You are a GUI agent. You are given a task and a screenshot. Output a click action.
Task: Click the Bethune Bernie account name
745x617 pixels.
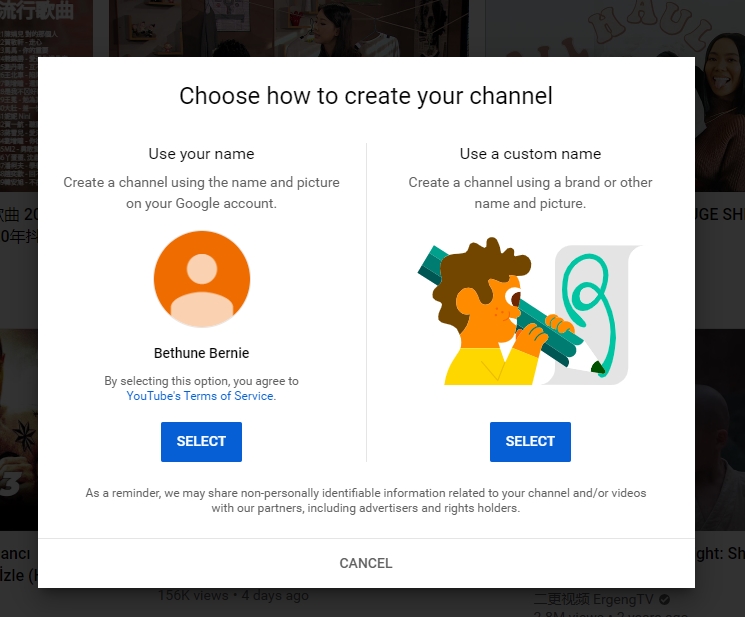click(x=201, y=353)
